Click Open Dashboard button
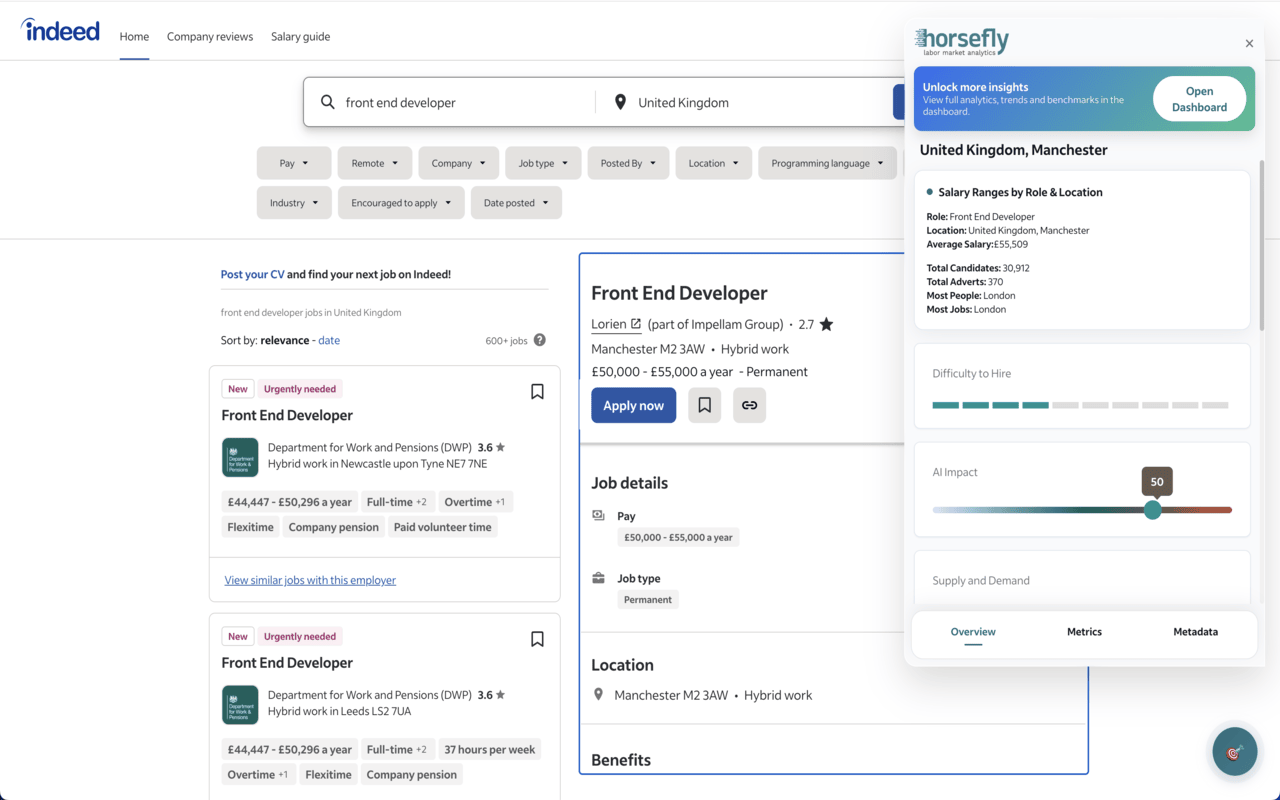The height and width of the screenshot is (800, 1280). (1199, 99)
